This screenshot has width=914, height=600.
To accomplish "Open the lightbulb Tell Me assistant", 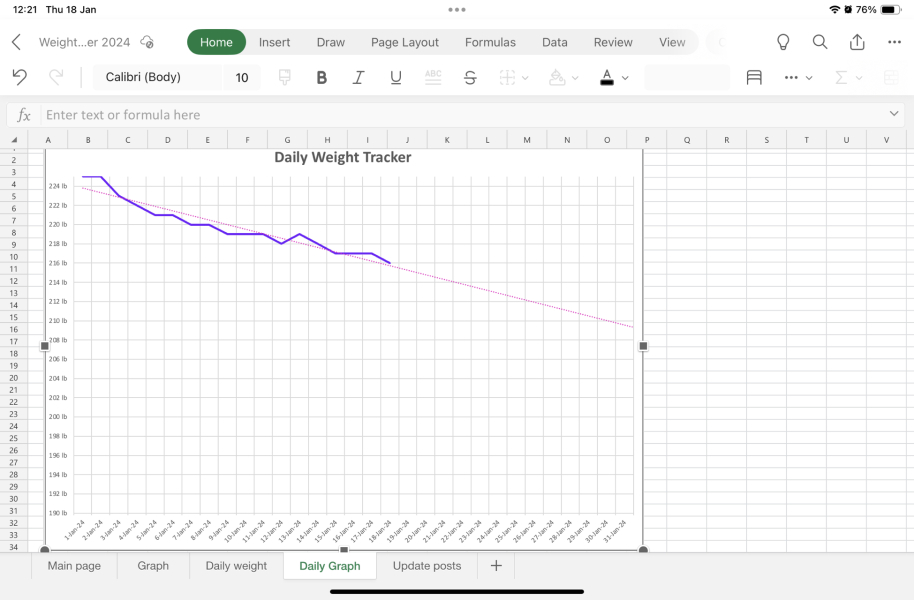I will pyautogui.click(x=782, y=42).
